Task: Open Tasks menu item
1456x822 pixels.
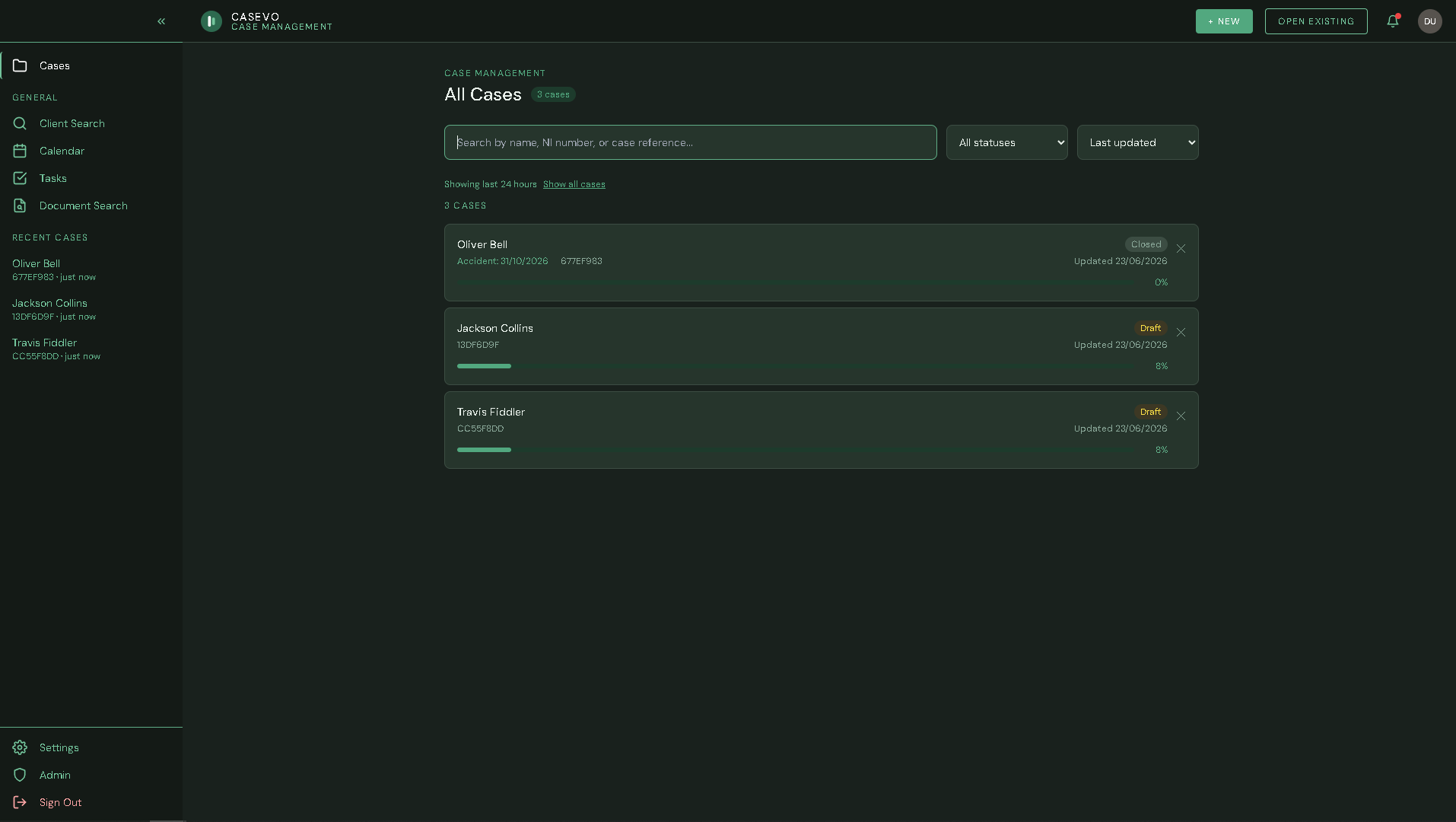Action: pos(91,178)
